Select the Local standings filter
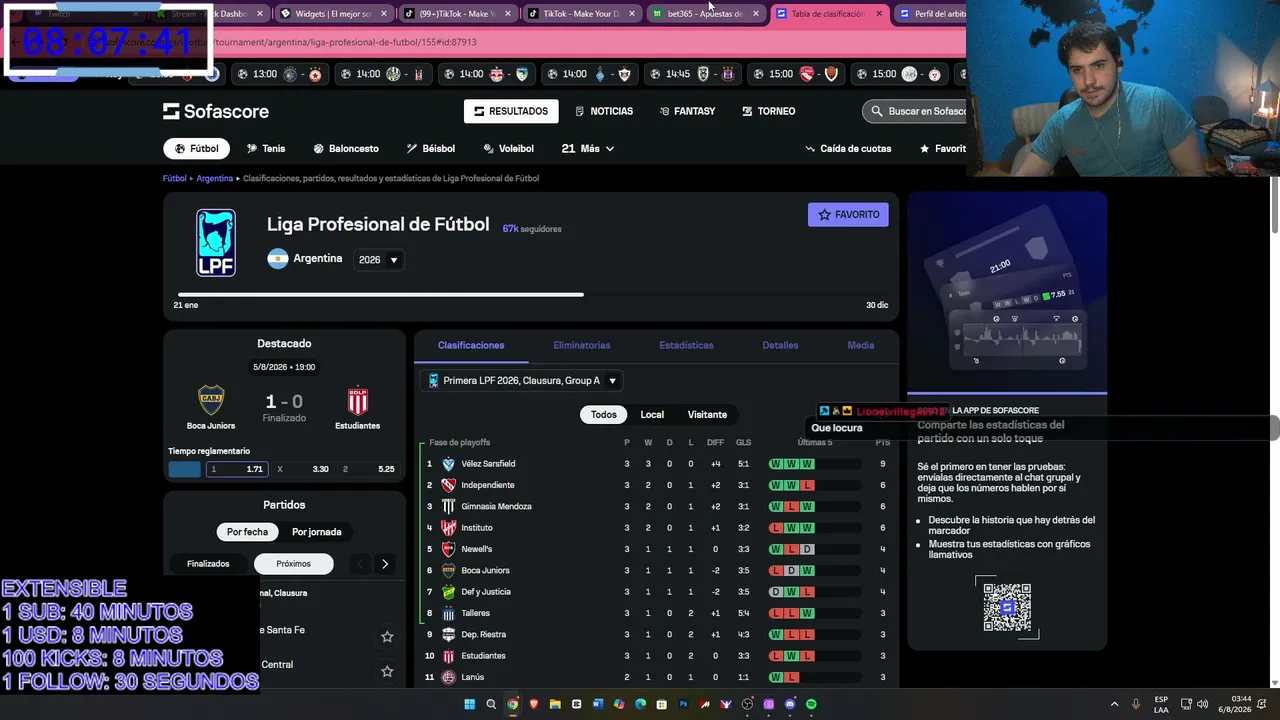This screenshot has height=720, width=1280. (652, 414)
